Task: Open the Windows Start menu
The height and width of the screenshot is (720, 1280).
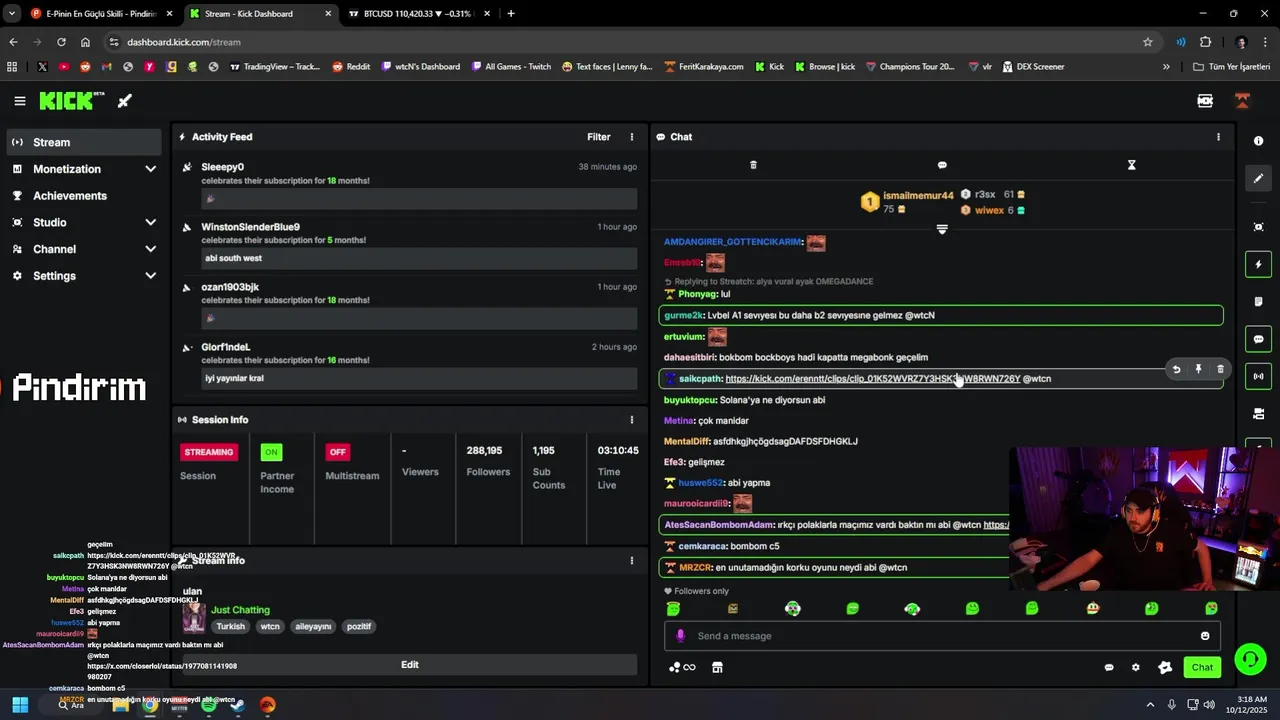Action: point(20,704)
